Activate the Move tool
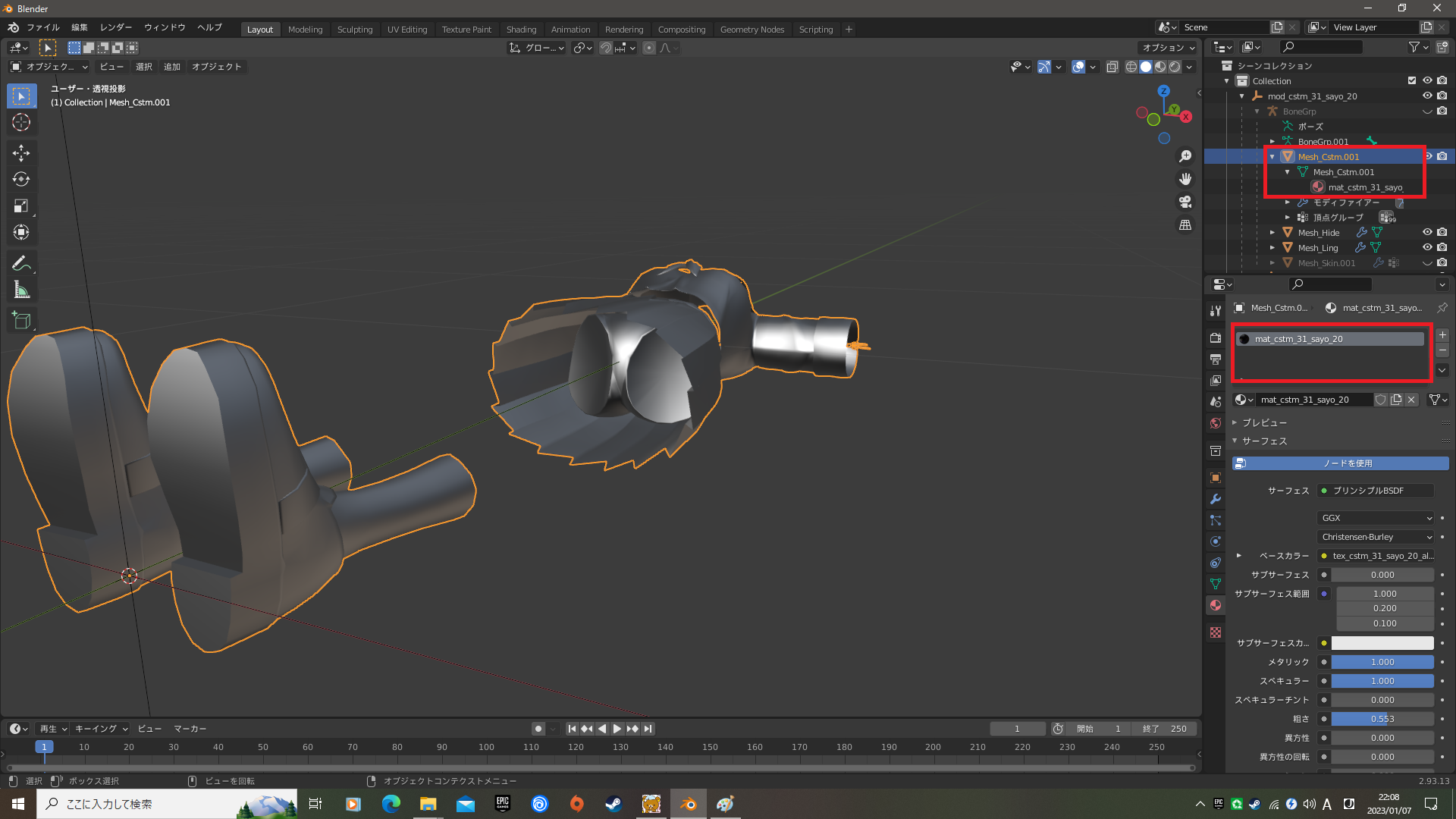The width and height of the screenshot is (1456, 819). tap(21, 153)
